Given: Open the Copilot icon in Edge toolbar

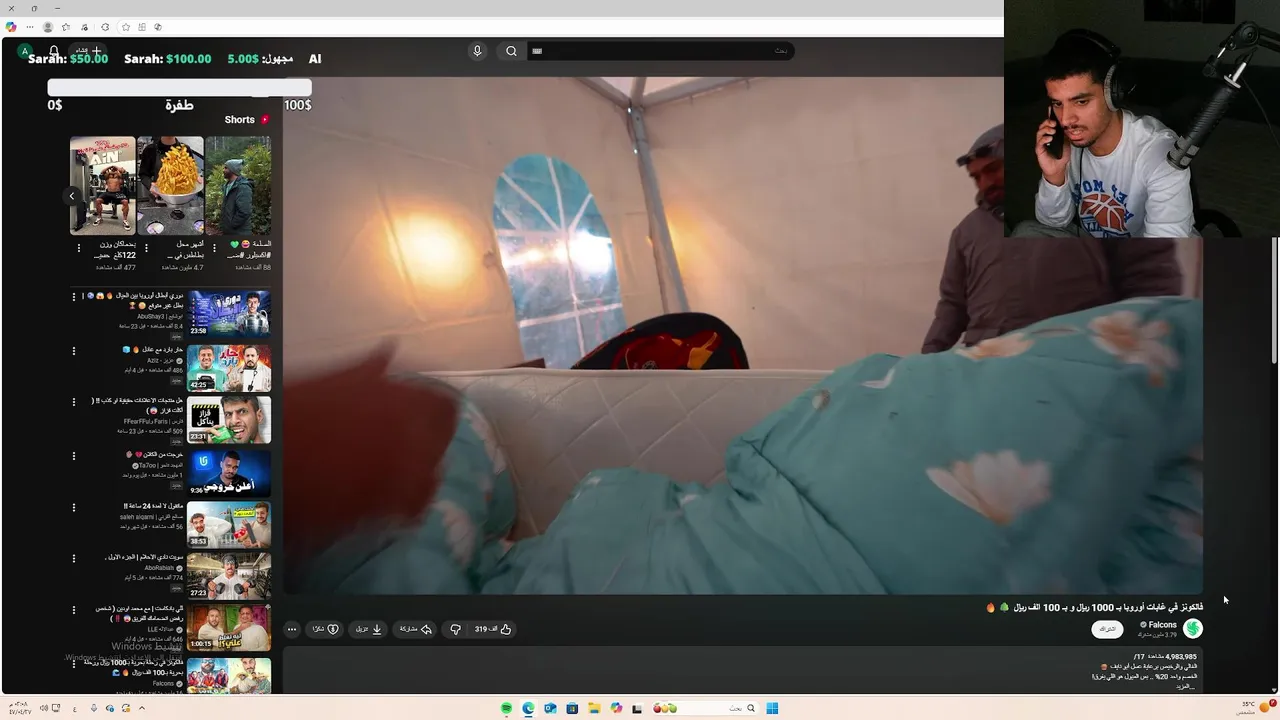Looking at the screenshot, I should click(x=11, y=27).
